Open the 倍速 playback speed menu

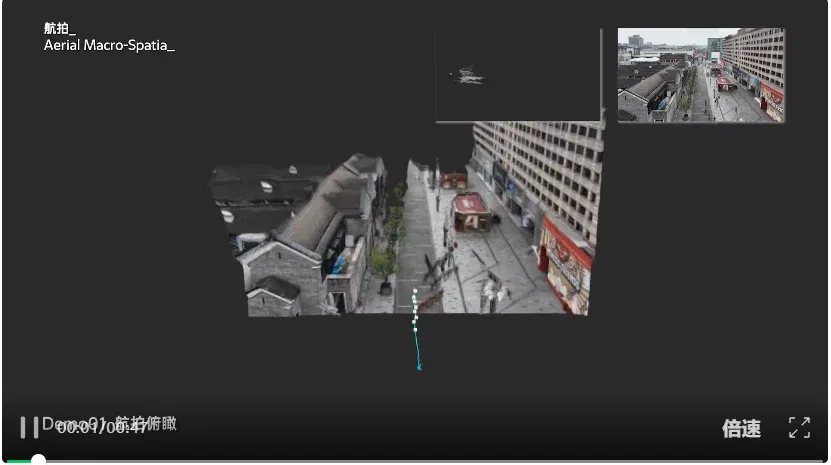click(x=741, y=428)
